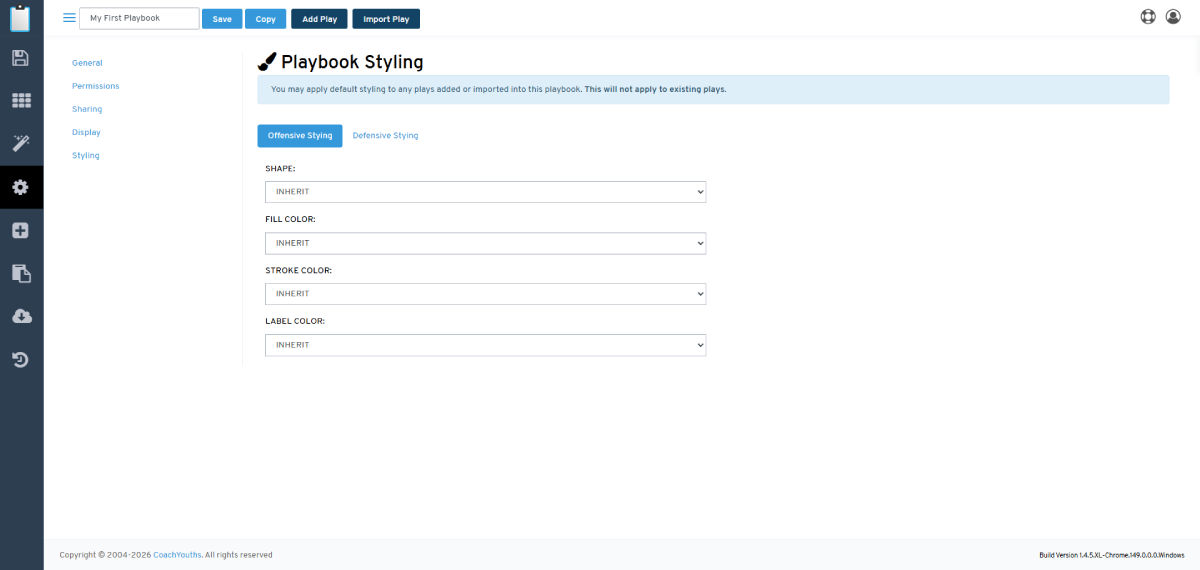This screenshot has width=1200, height=570.
Task: Open the grid view sidebar icon
Action: click(x=20, y=100)
